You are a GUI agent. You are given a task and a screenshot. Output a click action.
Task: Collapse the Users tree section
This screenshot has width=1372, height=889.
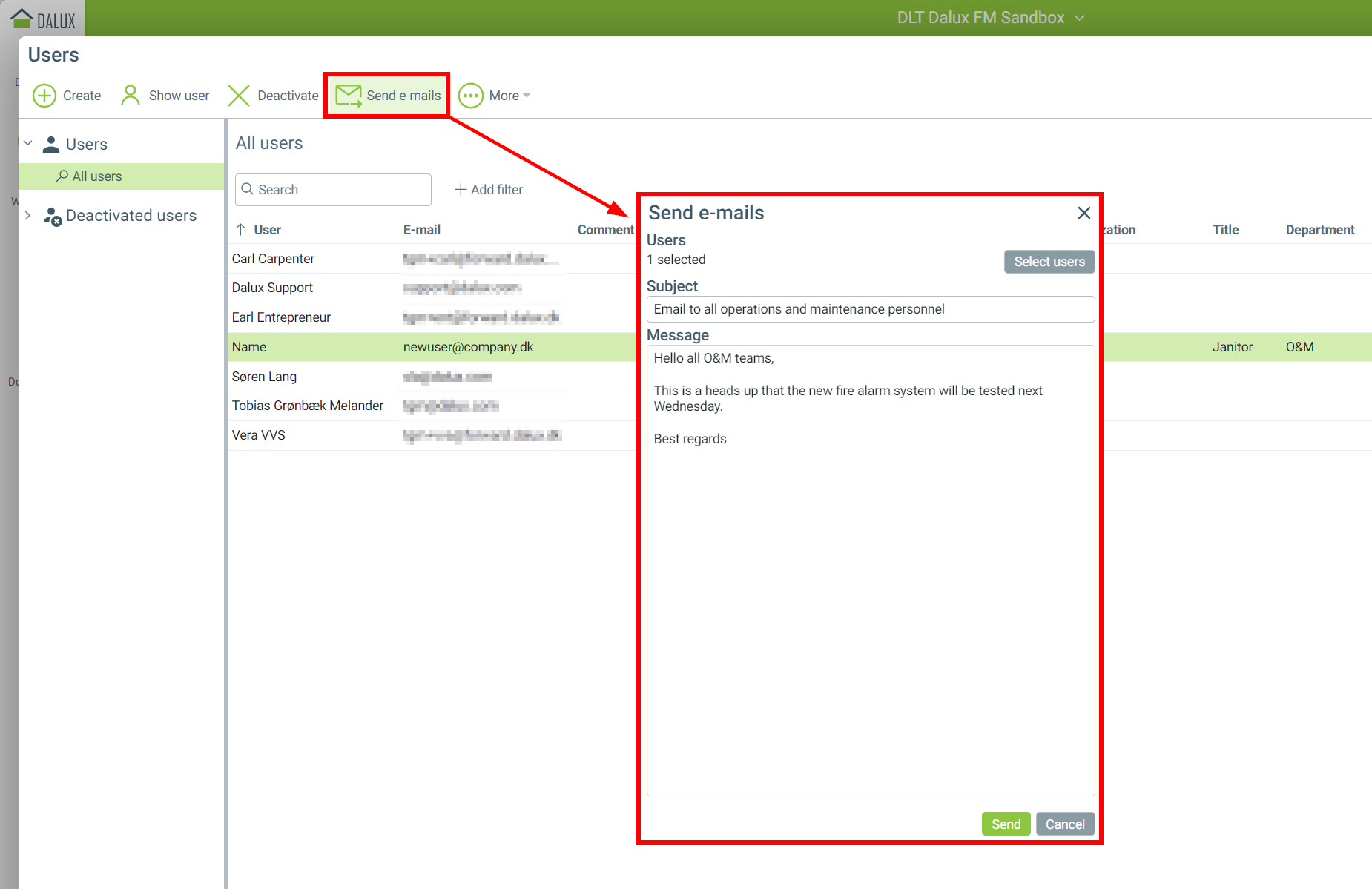tap(28, 143)
